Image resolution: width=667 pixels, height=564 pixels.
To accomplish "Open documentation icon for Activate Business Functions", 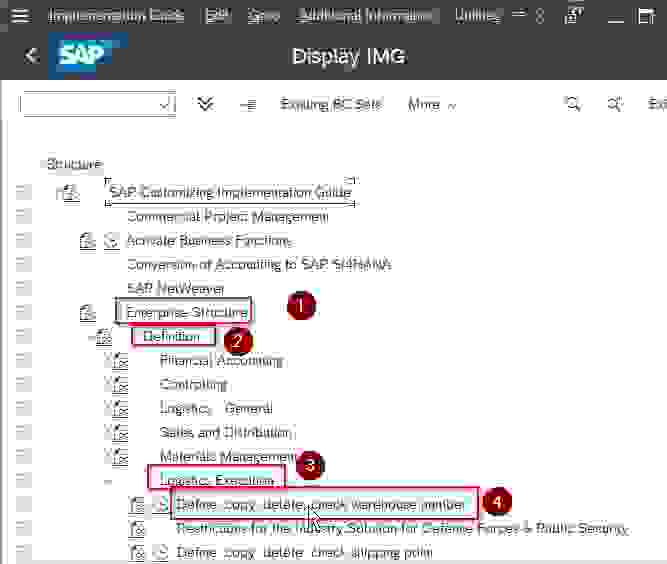I will pos(88,240).
